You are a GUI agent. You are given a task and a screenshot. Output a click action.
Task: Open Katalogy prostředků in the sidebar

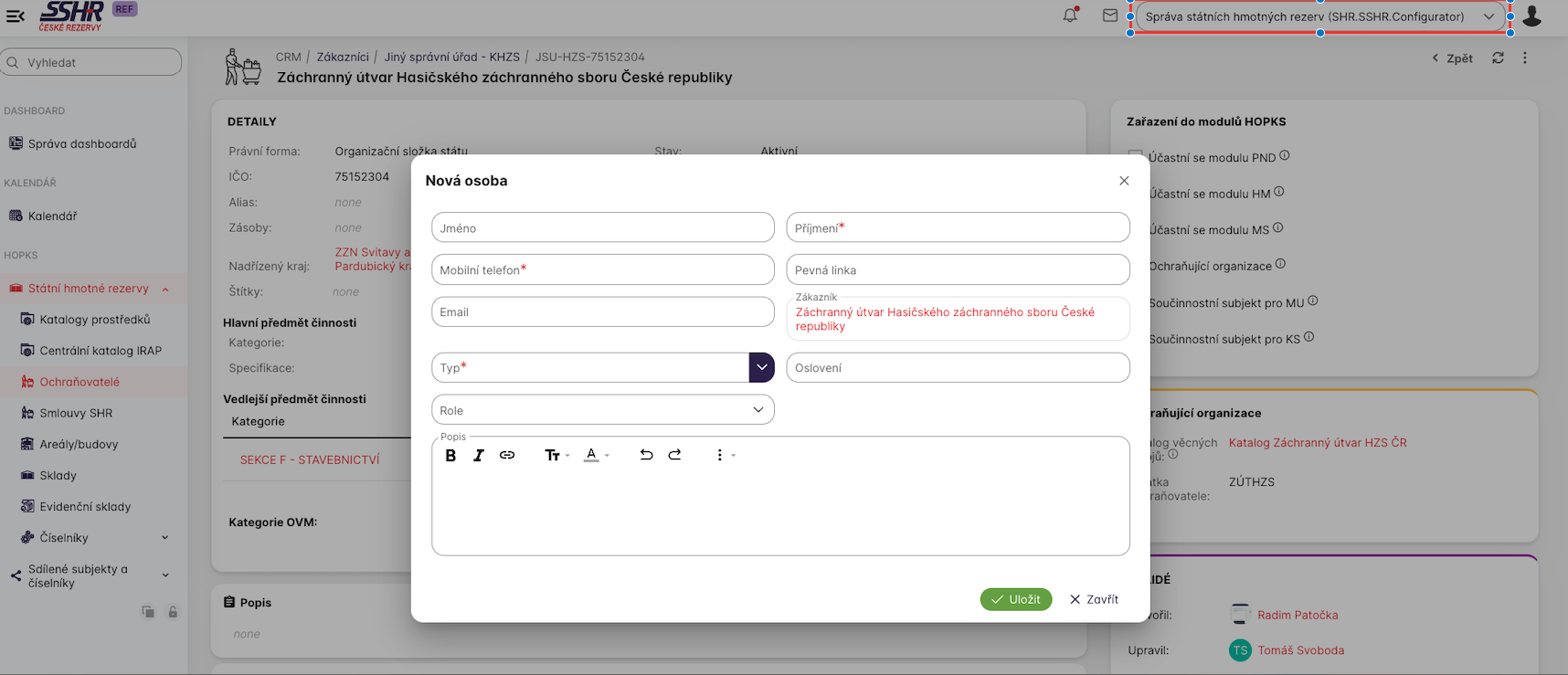(94, 320)
